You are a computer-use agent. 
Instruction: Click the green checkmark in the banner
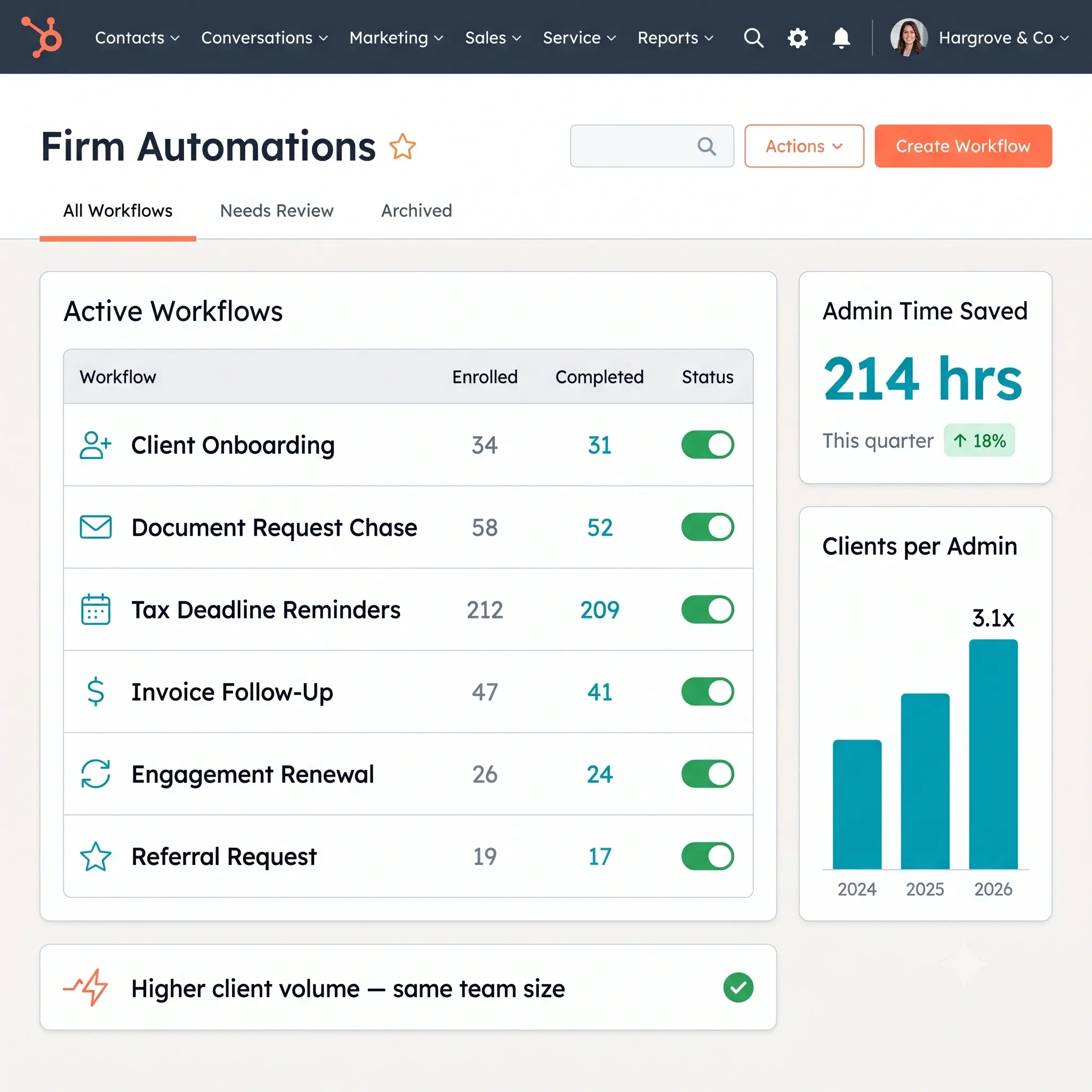point(738,987)
